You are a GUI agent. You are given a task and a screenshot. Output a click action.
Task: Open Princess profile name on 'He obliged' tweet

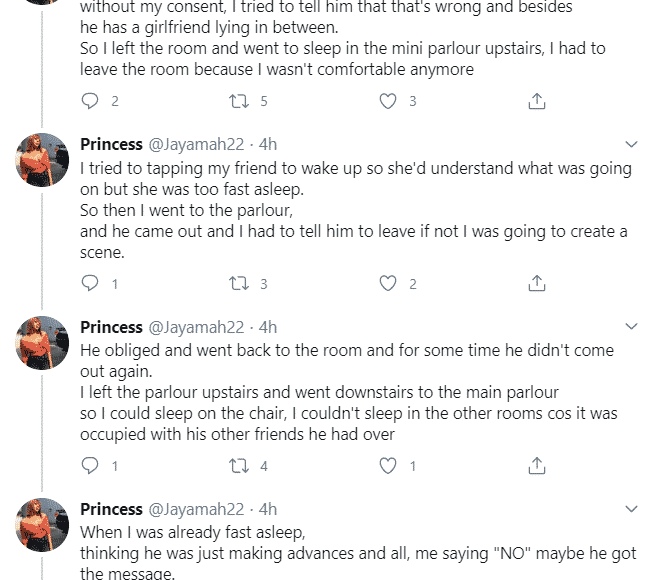(x=111, y=328)
